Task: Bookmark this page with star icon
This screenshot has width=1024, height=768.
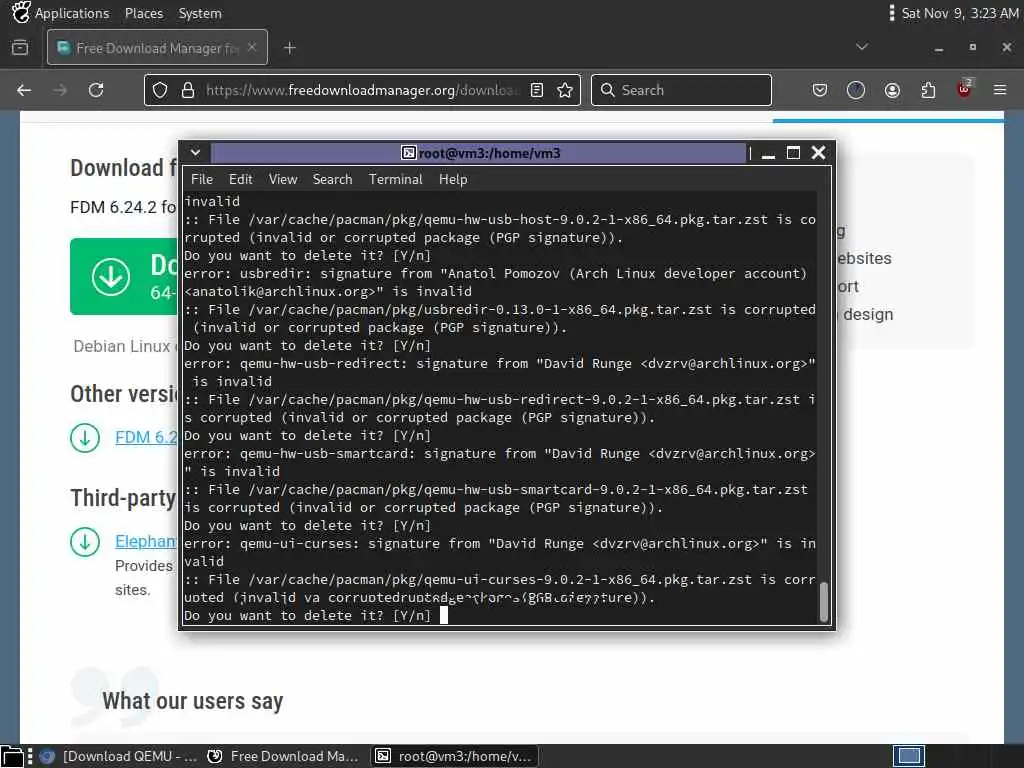Action: [x=565, y=90]
